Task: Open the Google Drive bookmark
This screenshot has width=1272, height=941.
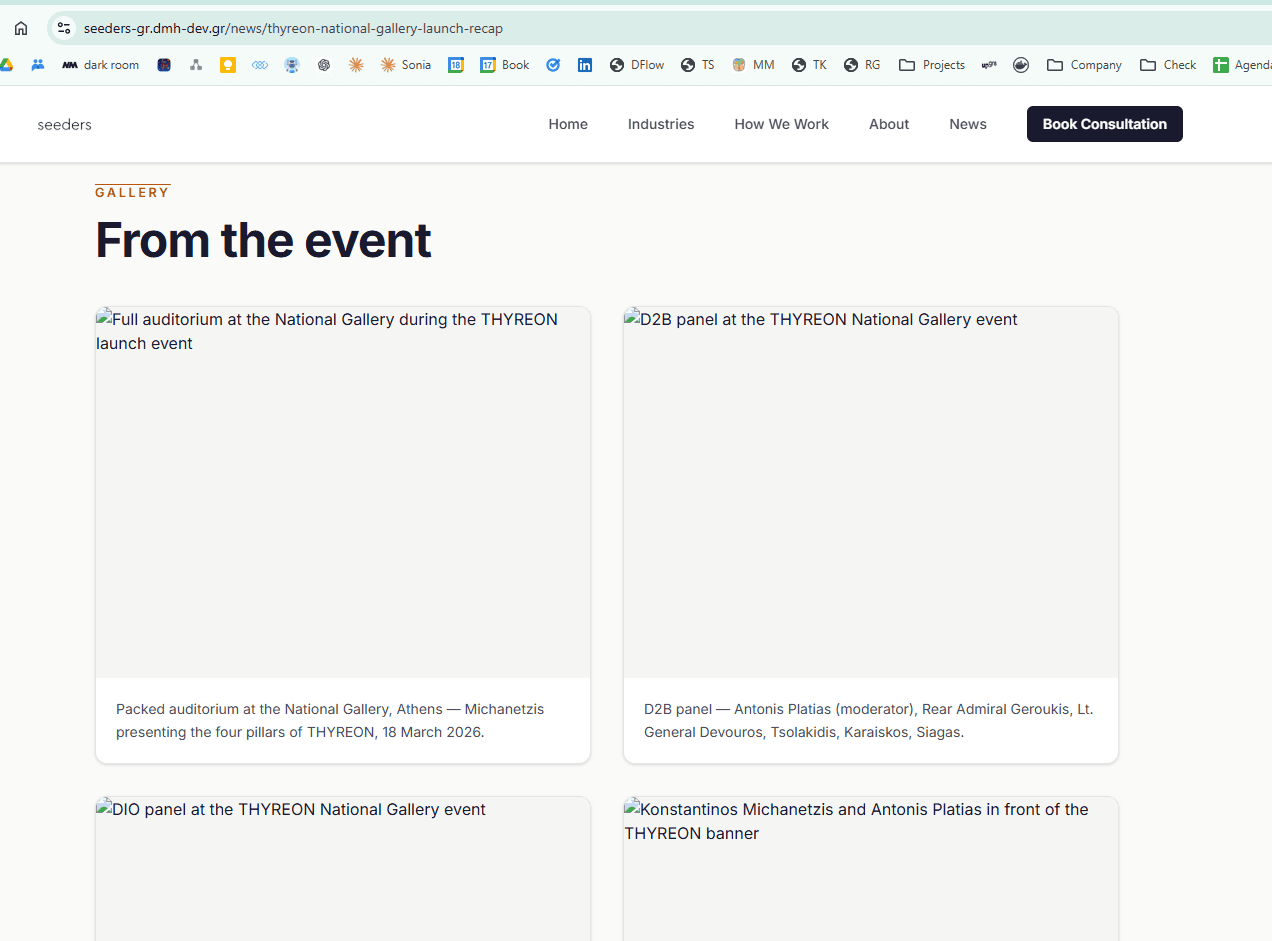Action: coord(5,65)
